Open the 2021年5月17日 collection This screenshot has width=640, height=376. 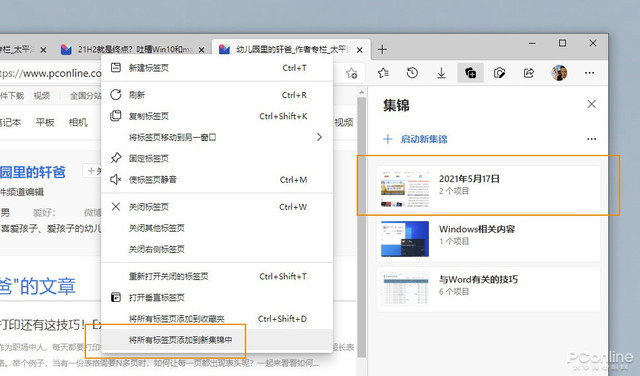click(x=489, y=189)
